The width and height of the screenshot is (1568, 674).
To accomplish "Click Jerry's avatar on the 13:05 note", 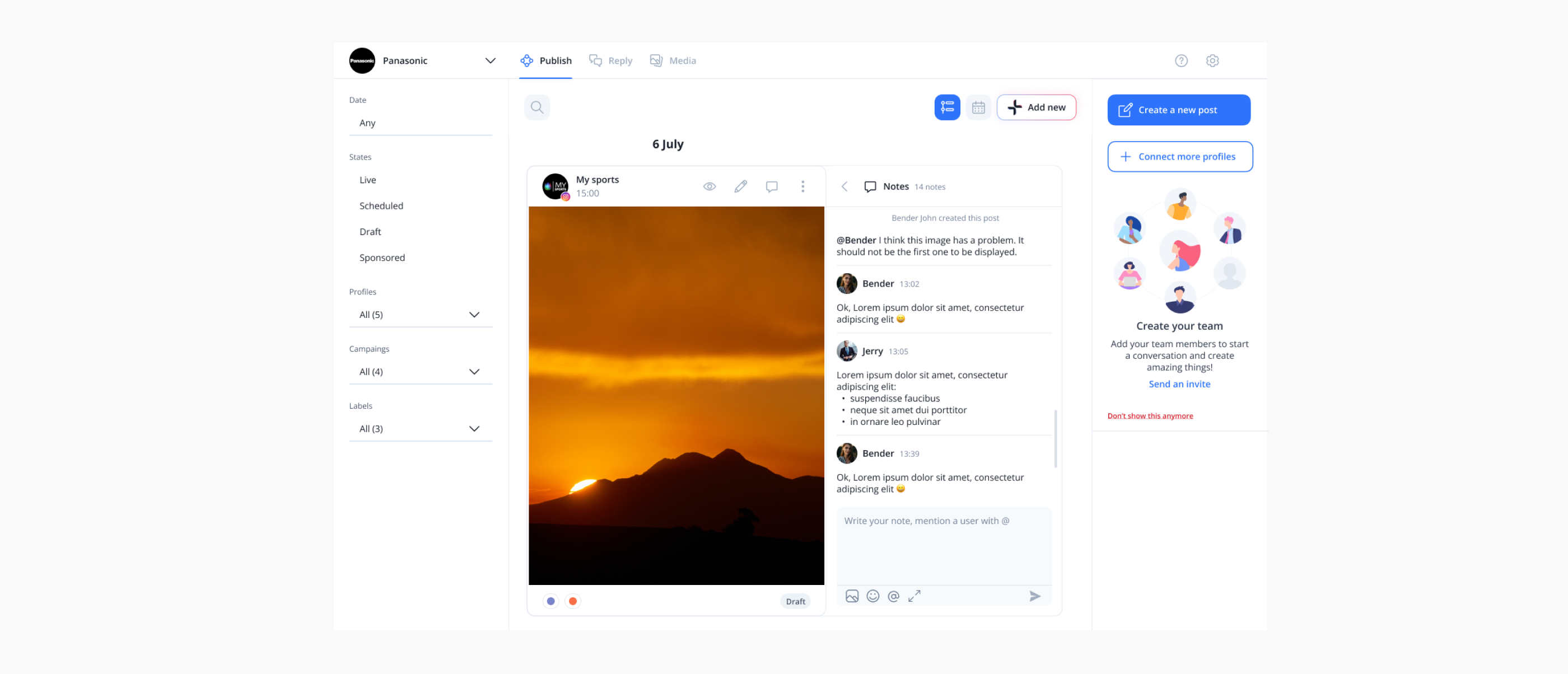I will pos(847,351).
